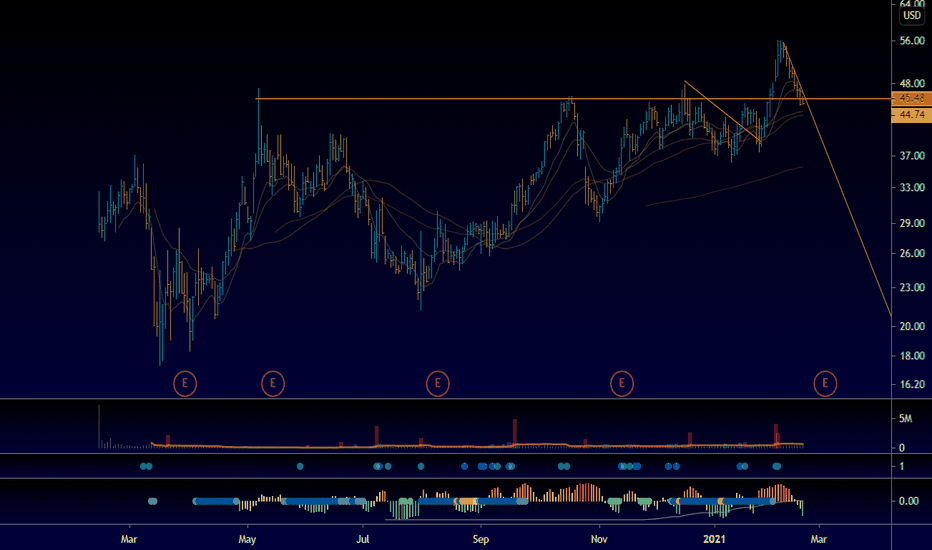
Task: Select the short descending trendline near December
Action: click(722, 111)
